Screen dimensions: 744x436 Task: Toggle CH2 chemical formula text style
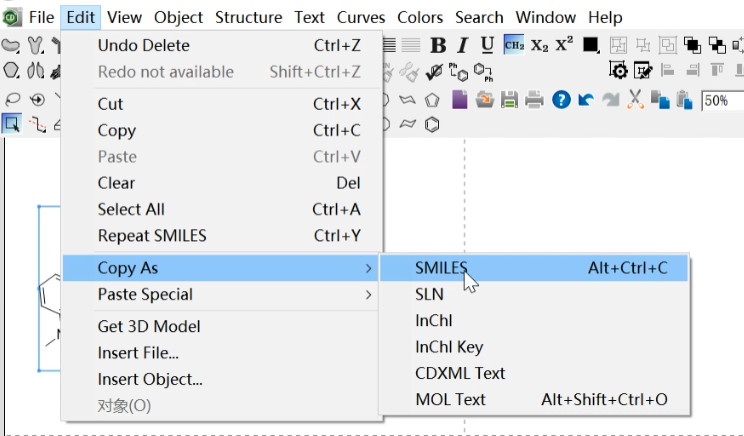(x=514, y=45)
